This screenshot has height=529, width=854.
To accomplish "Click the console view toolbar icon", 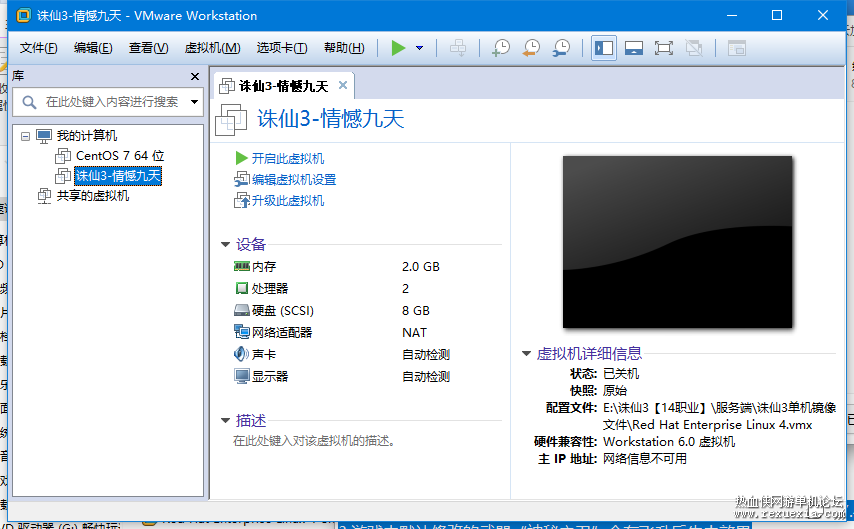I will pyautogui.click(x=736, y=48).
